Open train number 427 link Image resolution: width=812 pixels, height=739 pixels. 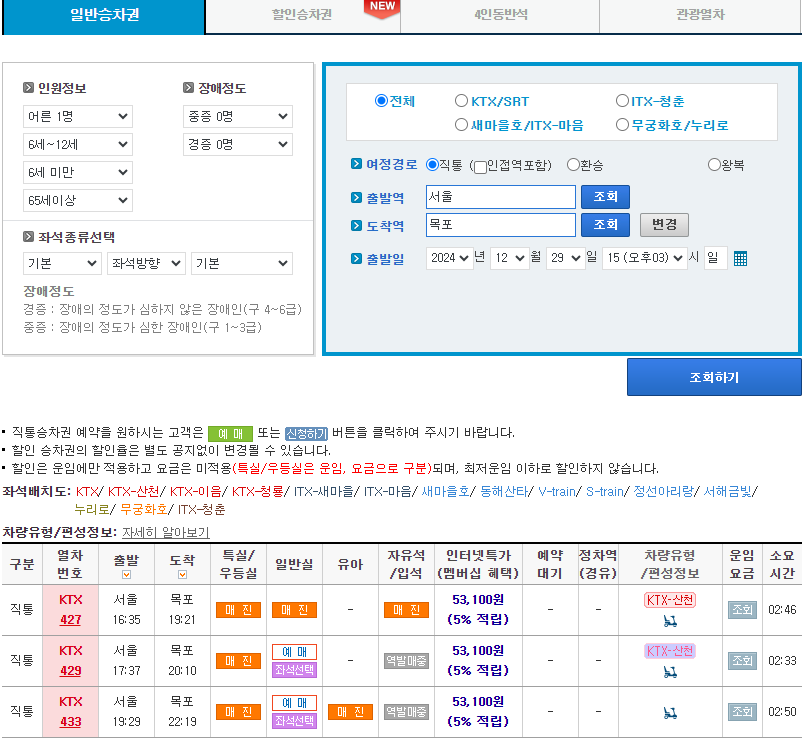pos(70,620)
